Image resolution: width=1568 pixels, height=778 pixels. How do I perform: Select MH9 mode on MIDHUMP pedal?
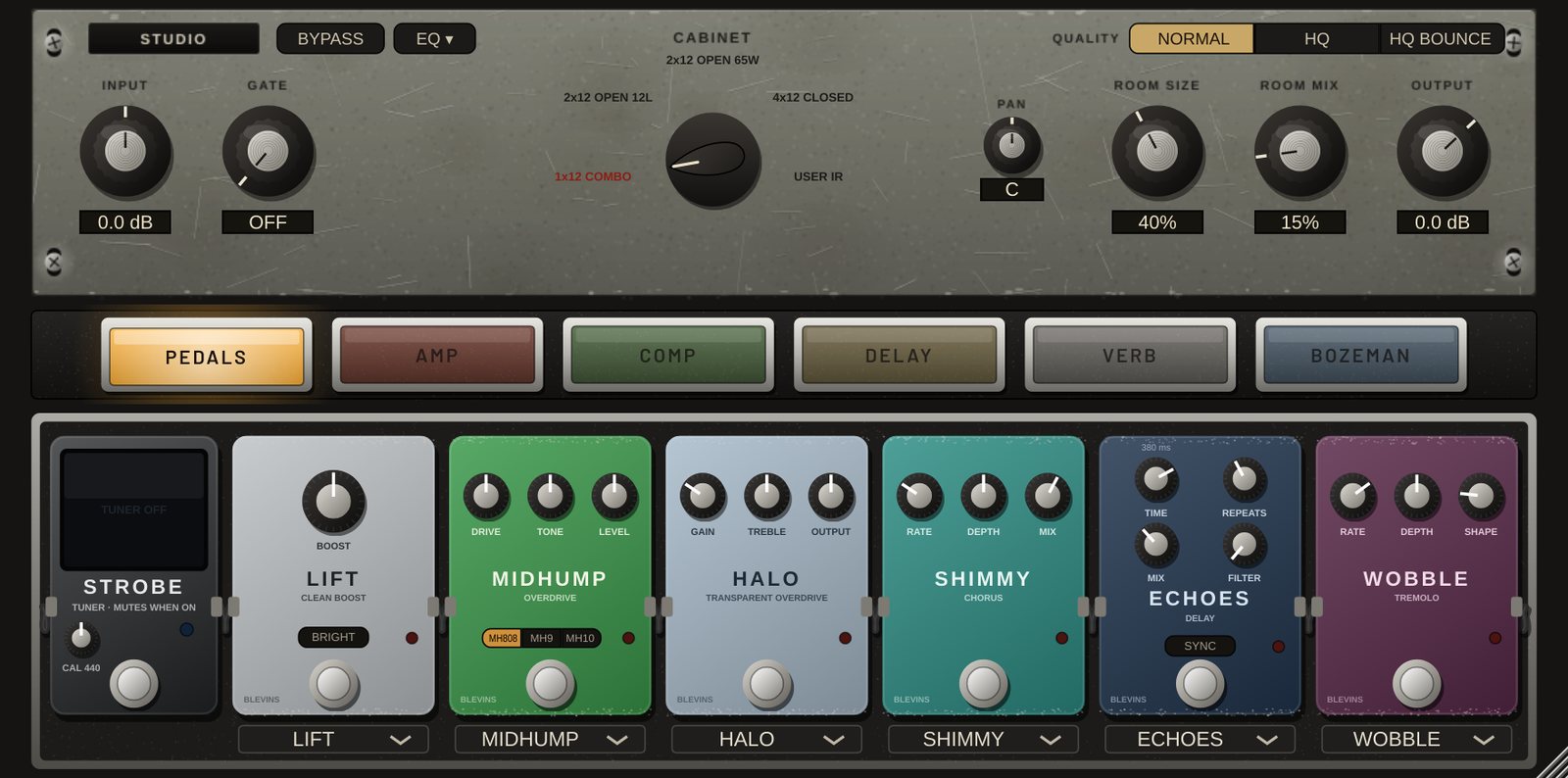coord(541,638)
